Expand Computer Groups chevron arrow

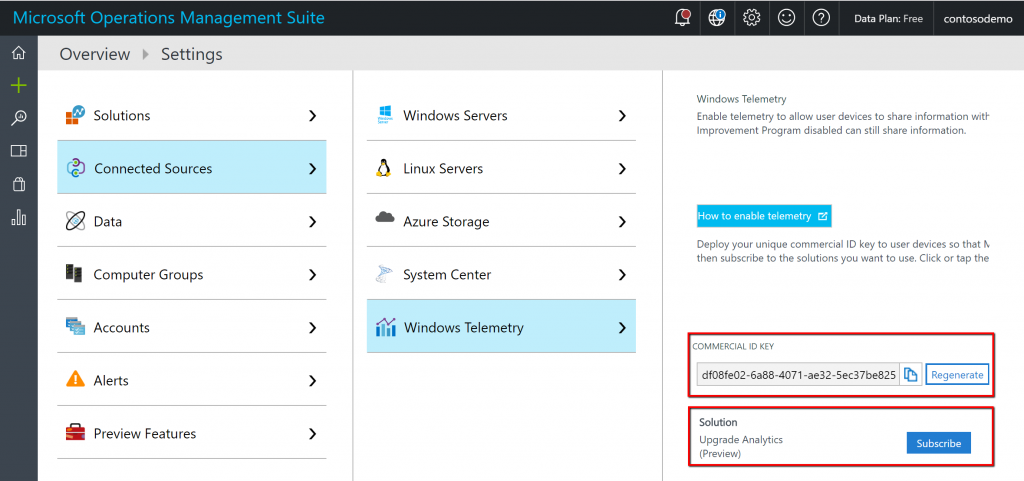pos(313,275)
